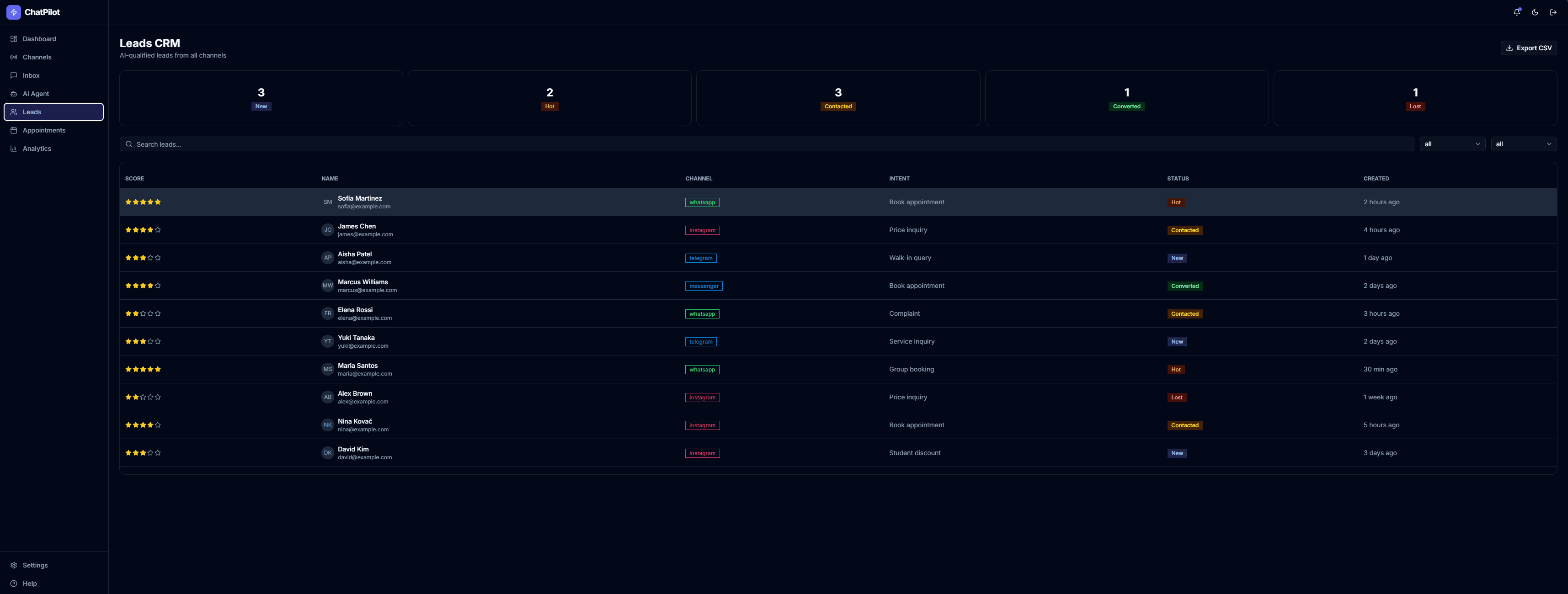Click the AB avatar for Alex Brown
This screenshot has width=1568, height=594.
[x=327, y=398]
